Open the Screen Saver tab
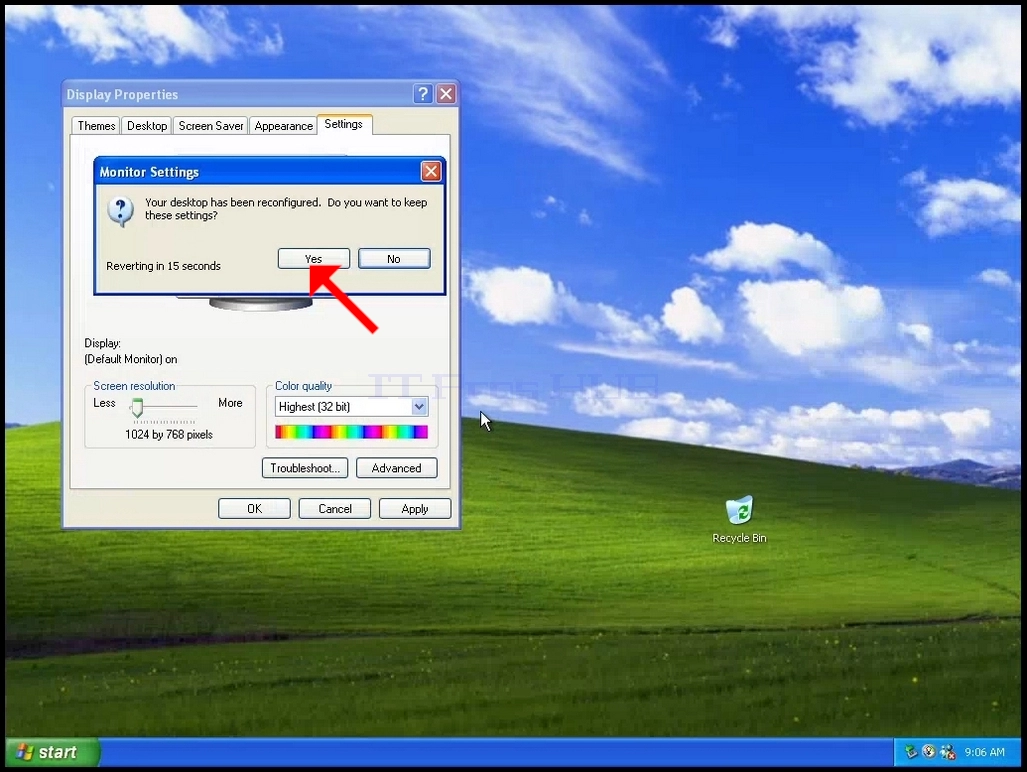Screen dimensions: 1027x772 coord(210,126)
